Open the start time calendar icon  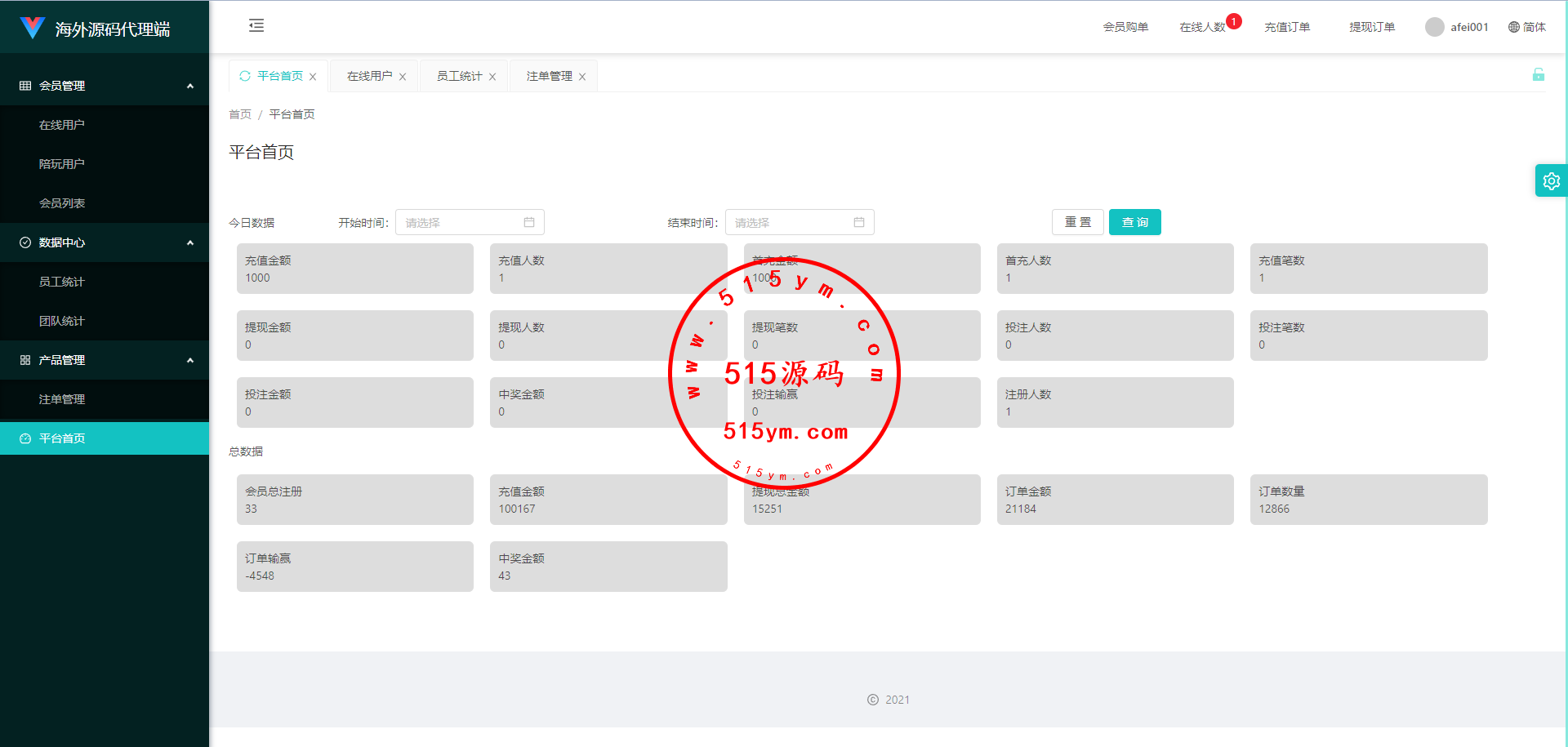[x=529, y=222]
